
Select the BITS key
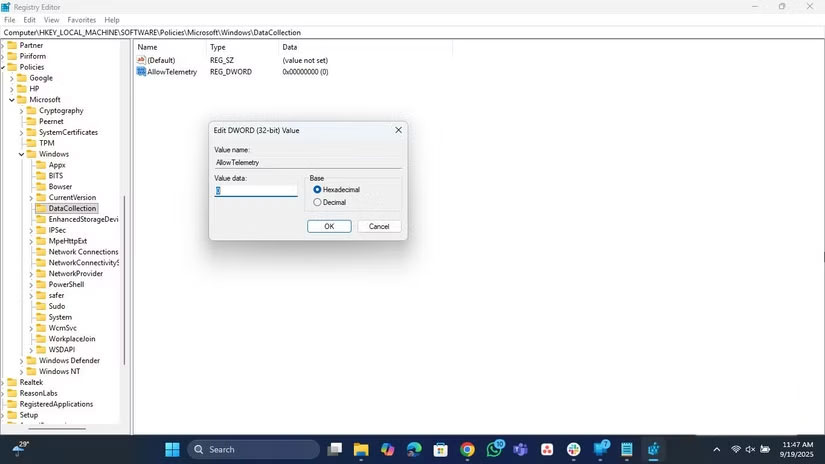tap(55, 176)
